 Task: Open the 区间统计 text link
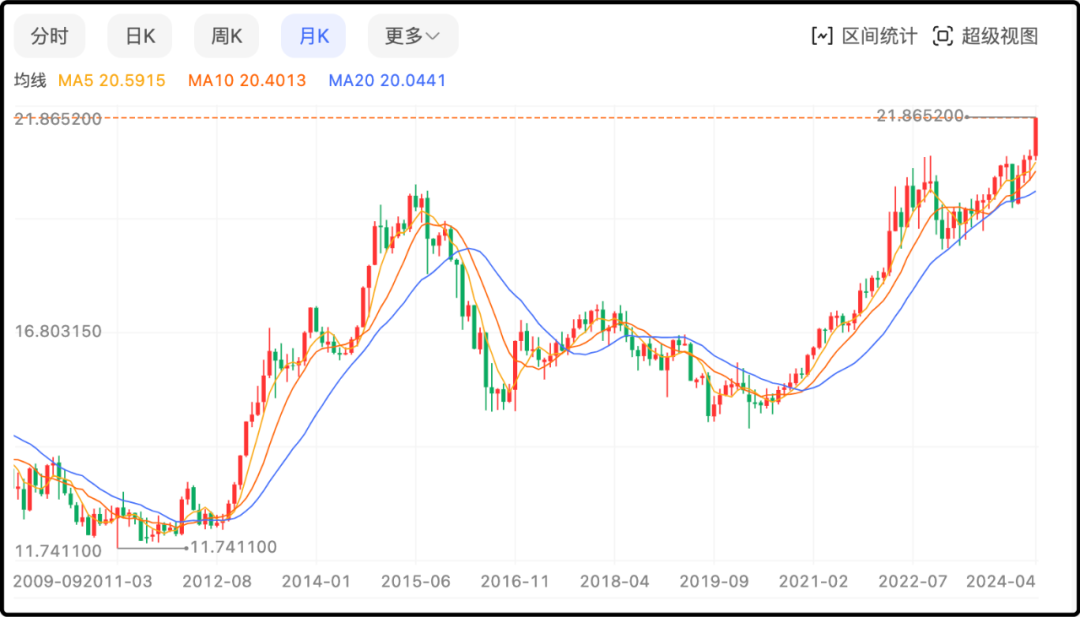[x=879, y=36]
